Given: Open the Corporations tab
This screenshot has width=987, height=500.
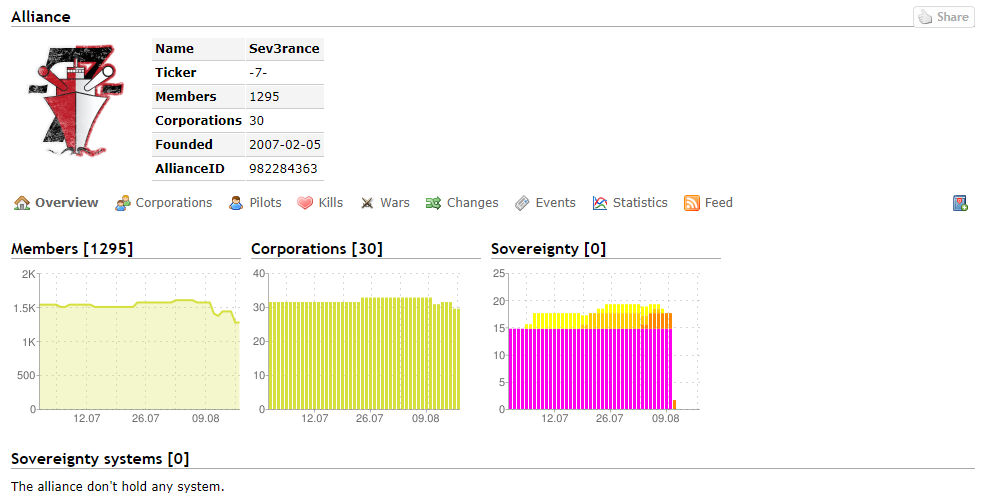Looking at the screenshot, I should tap(174, 203).
